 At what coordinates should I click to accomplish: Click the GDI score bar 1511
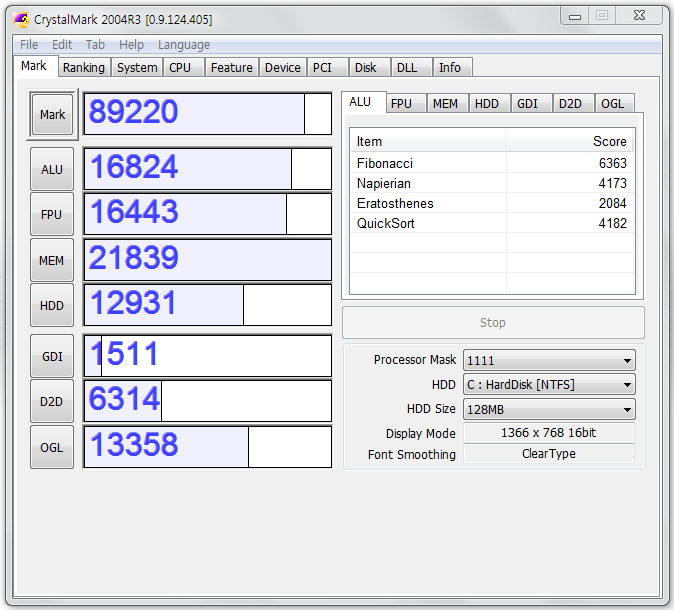208,356
